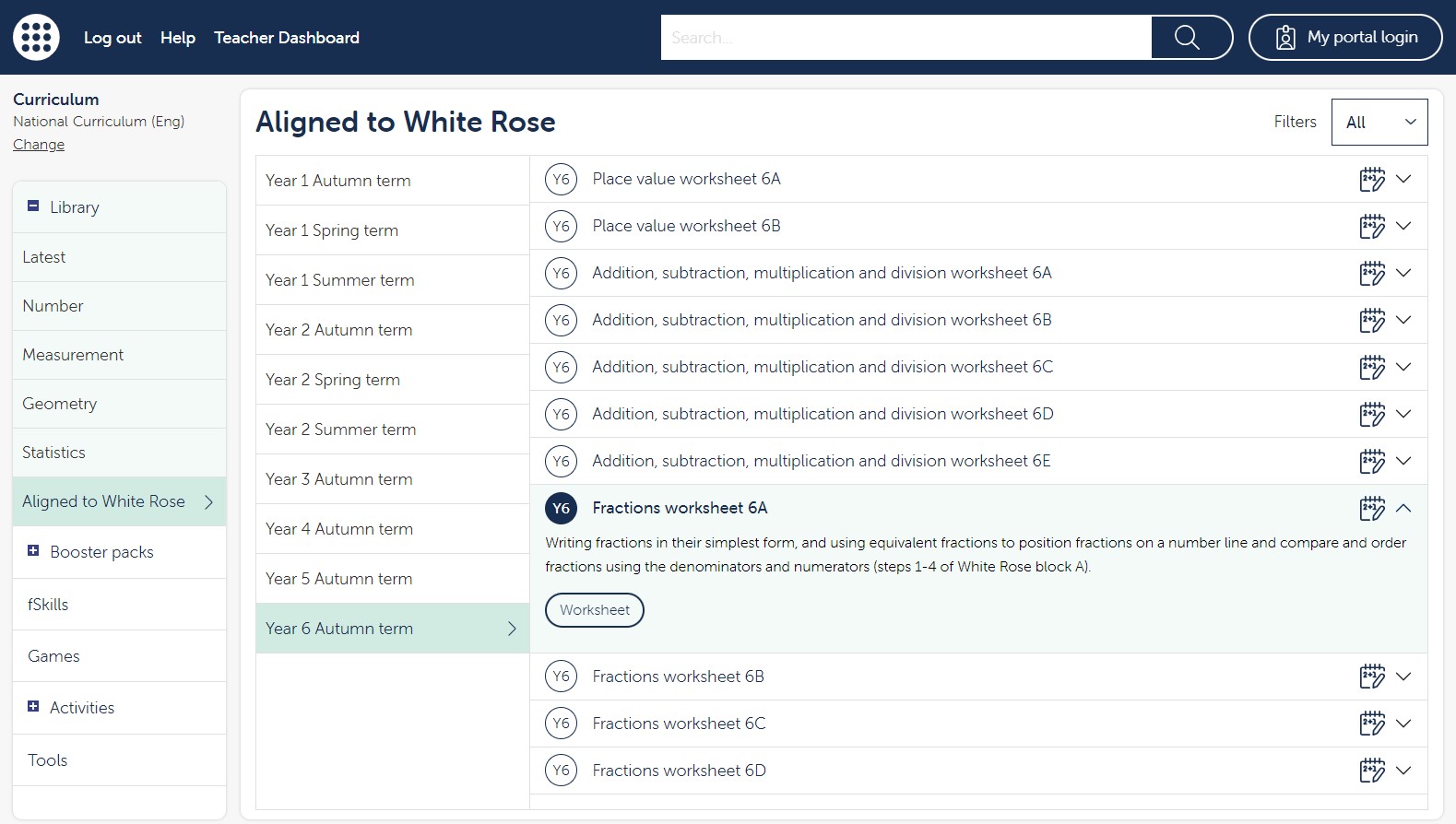Select Year 2 Summer term
This screenshot has height=824, width=1456.
(393, 430)
